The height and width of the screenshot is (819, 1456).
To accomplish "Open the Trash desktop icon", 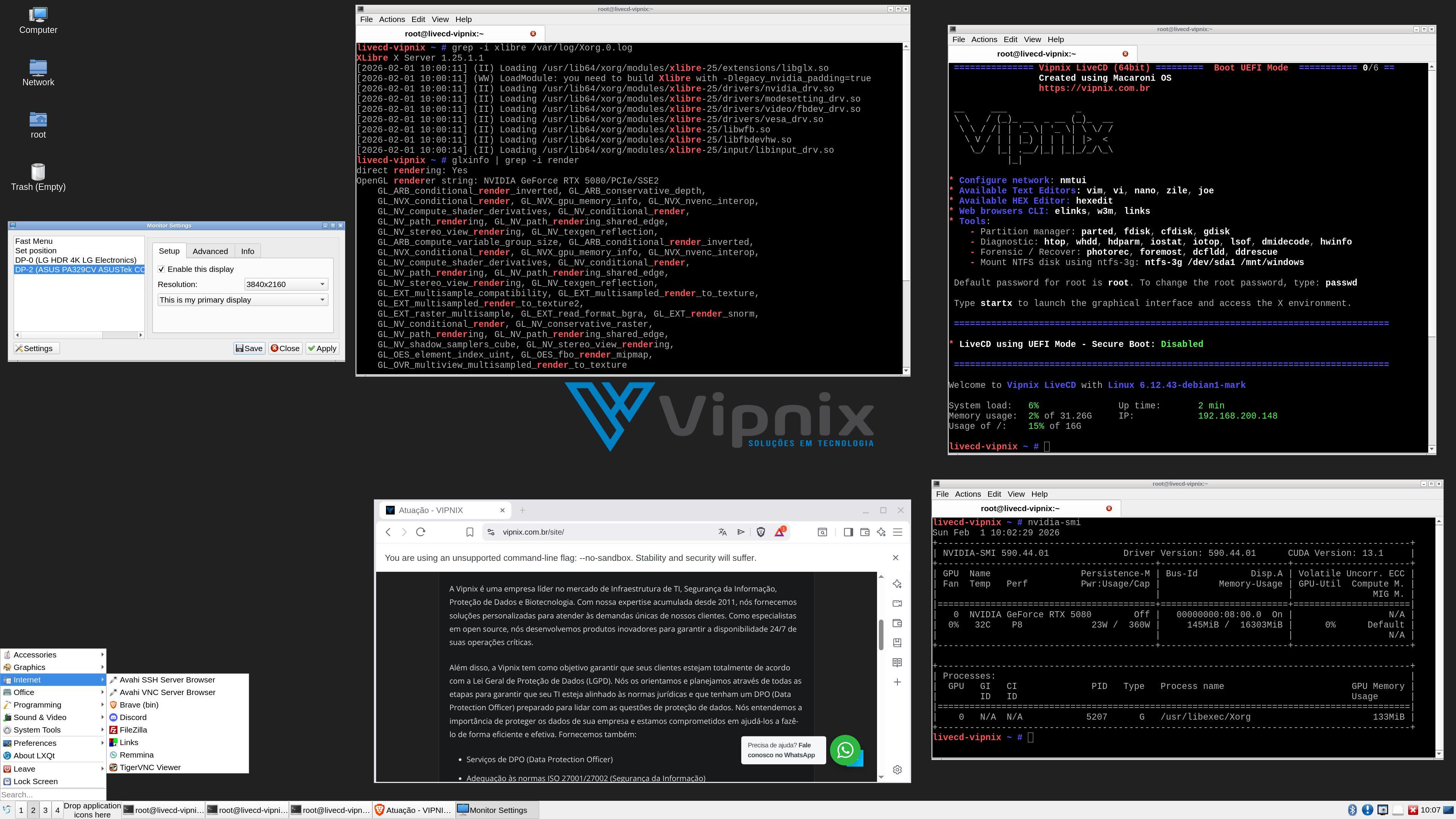I will 38,177.
